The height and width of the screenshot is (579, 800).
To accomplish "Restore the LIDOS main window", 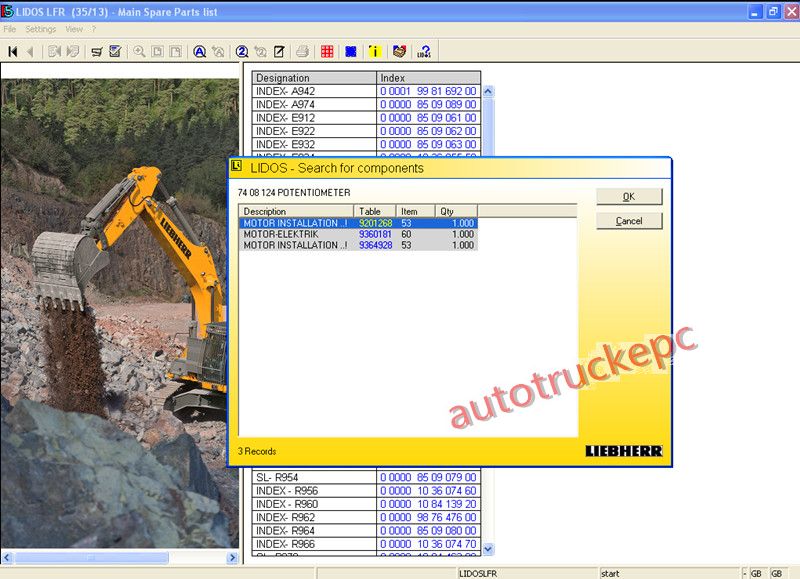I will pyautogui.click(x=773, y=12).
